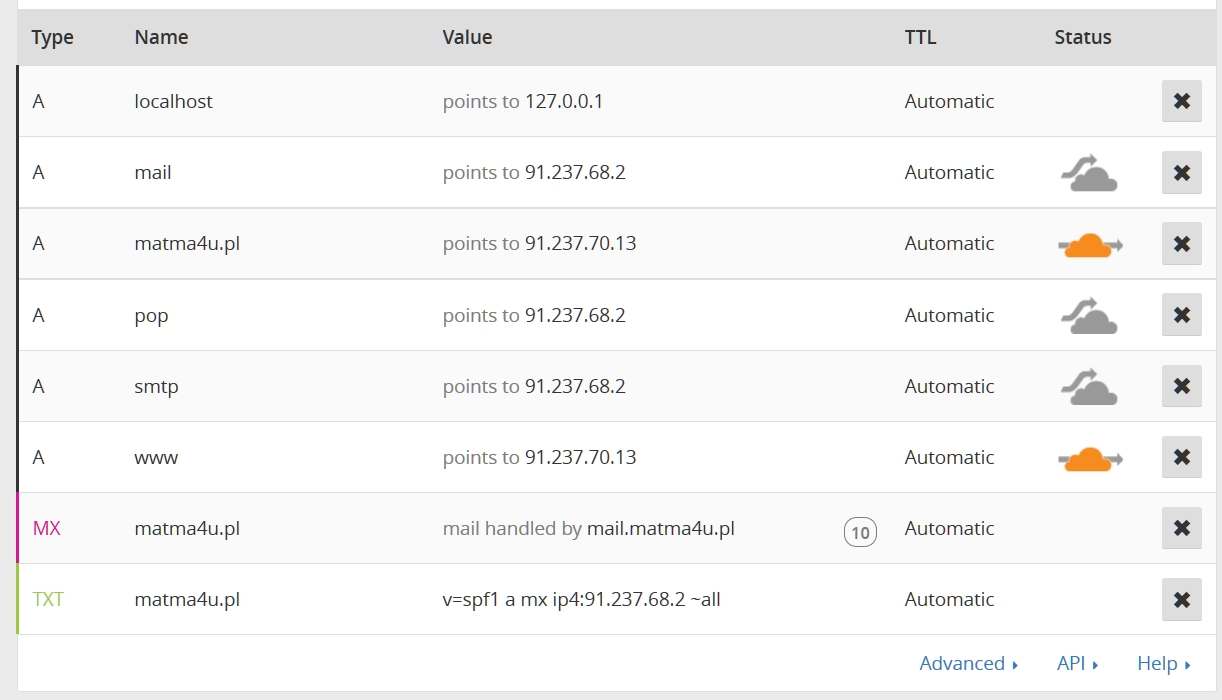This screenshot has height=700, width=1222.
Task: Remove the MX record for matma4u.pl
Action: click(1181, 528)
